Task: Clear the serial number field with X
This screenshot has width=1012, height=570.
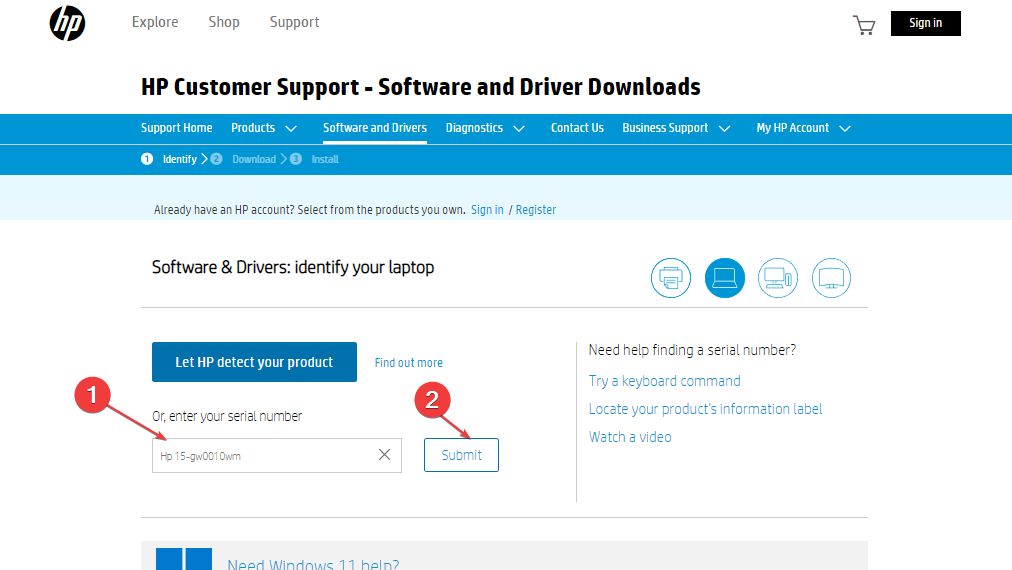Action: (385, 454)
